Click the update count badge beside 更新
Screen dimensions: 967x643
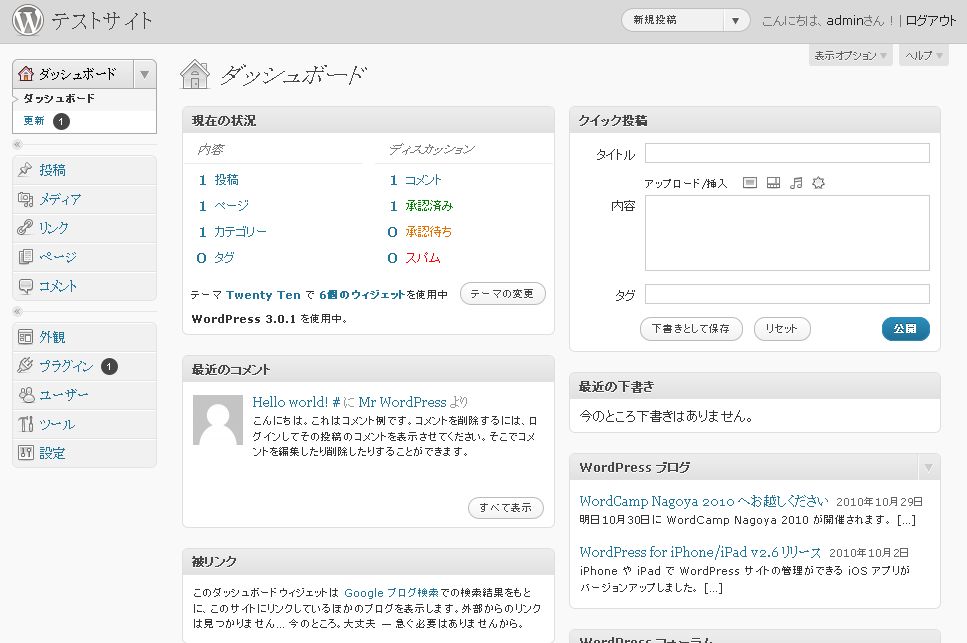[61, 121]
